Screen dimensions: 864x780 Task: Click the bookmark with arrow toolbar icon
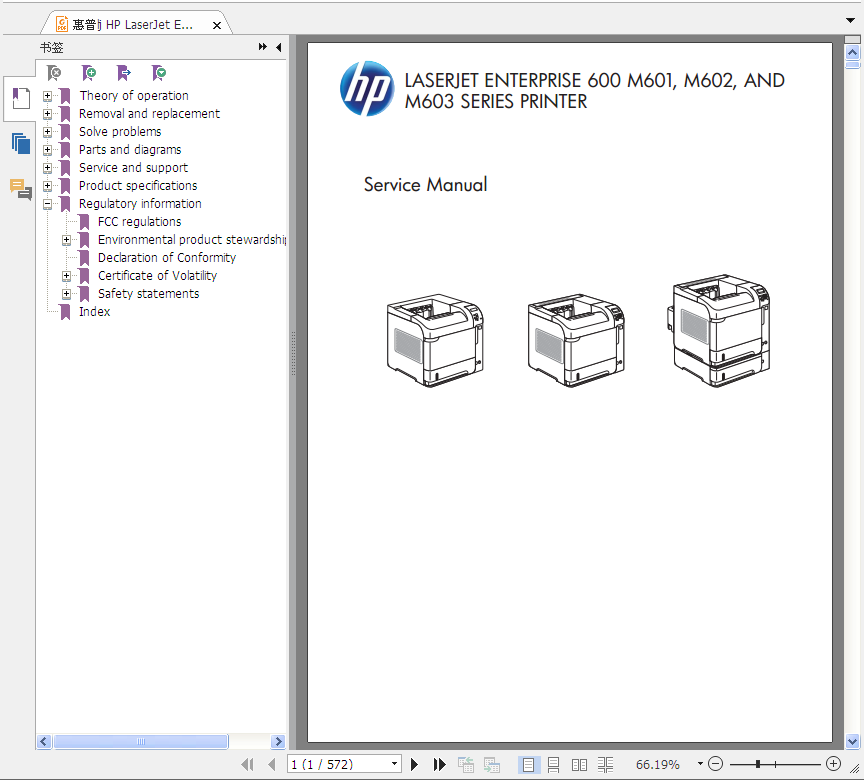(124, 73)
